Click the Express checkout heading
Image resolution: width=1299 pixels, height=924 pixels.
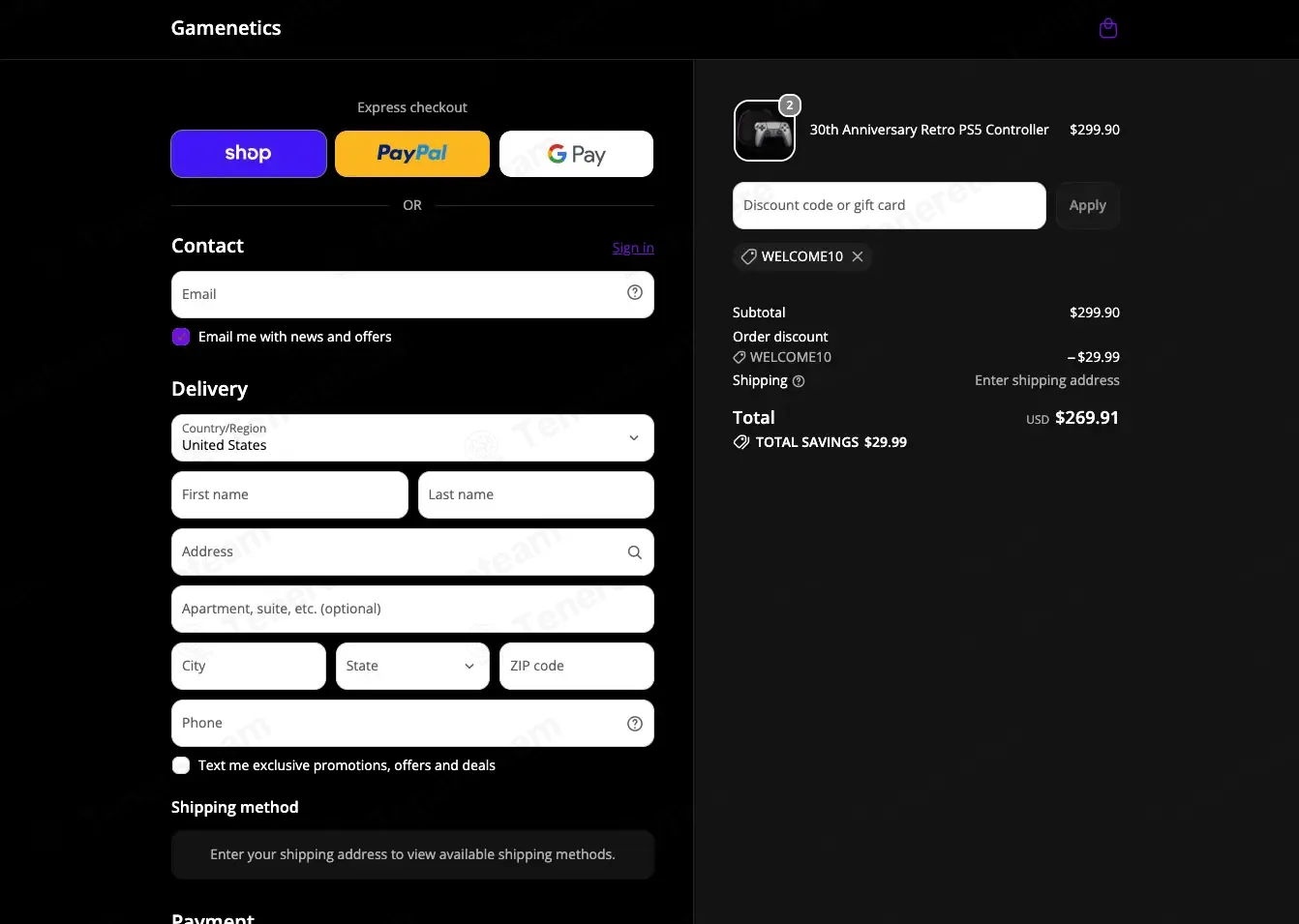tap(412, 107)
